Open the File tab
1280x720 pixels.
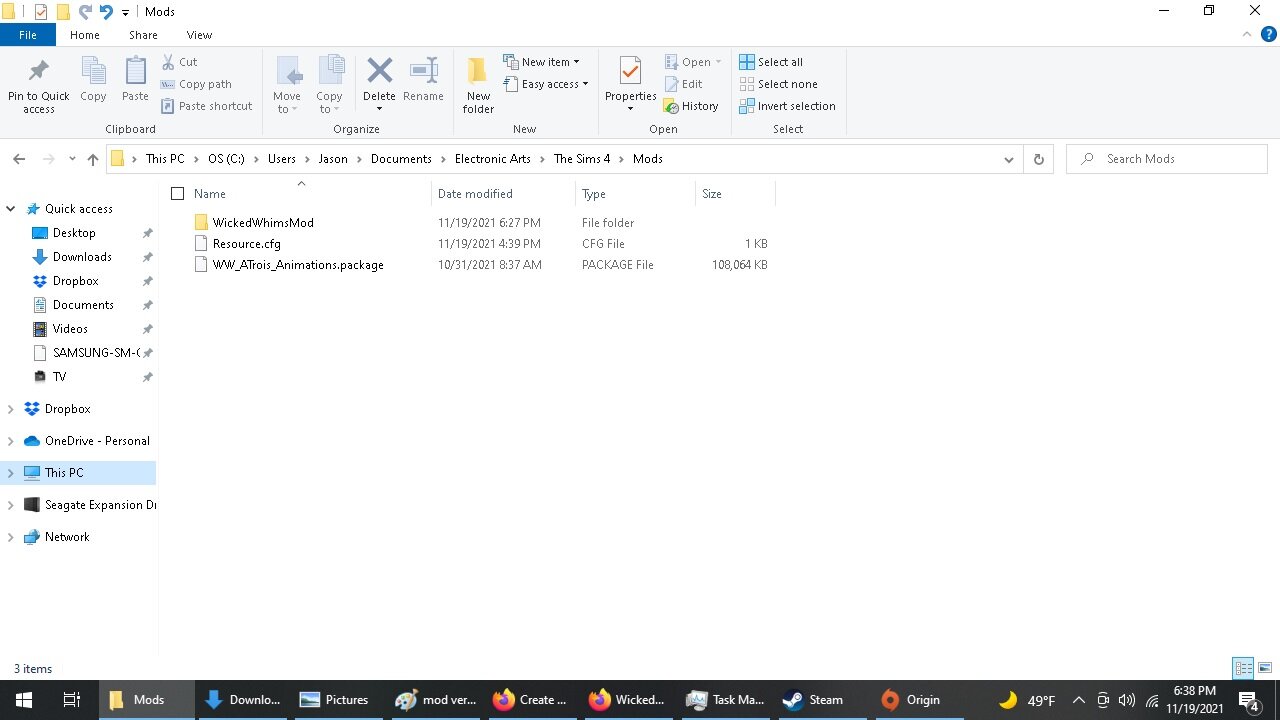[28, 35]
